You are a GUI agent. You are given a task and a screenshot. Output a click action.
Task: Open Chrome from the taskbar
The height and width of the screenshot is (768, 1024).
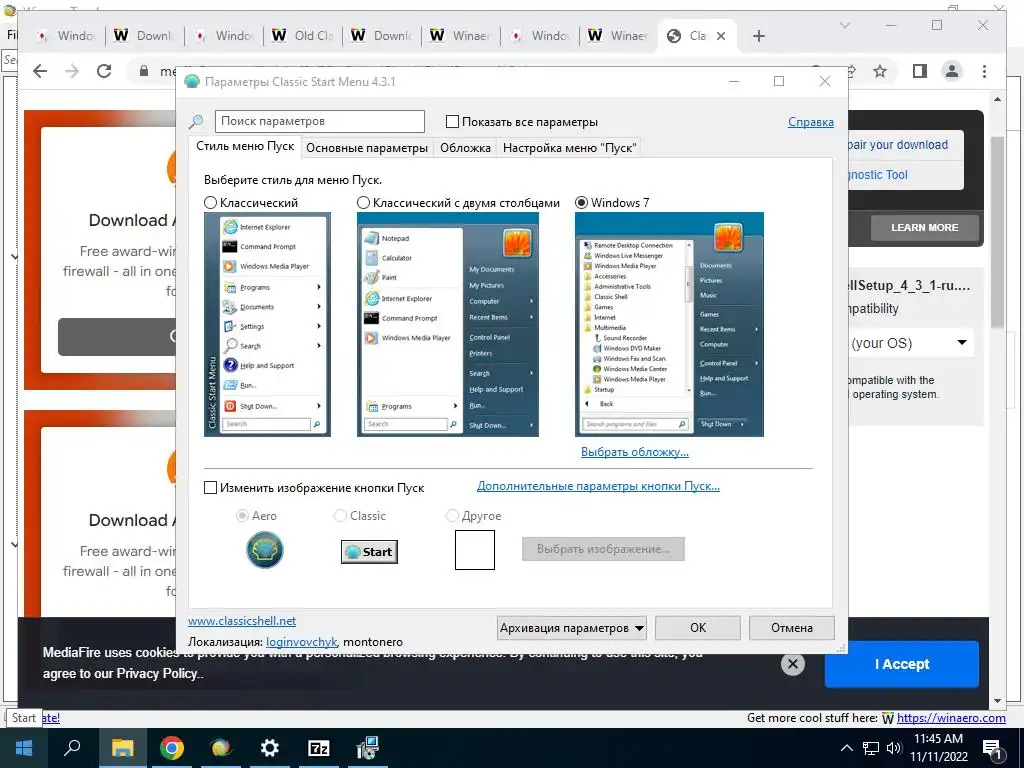tap(172, 748)
